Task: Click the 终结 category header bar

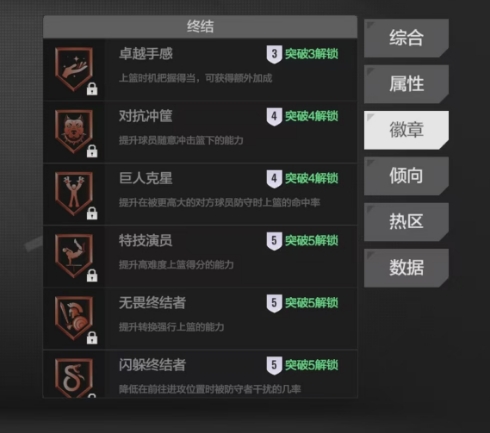Action: (x=200, y=27)
